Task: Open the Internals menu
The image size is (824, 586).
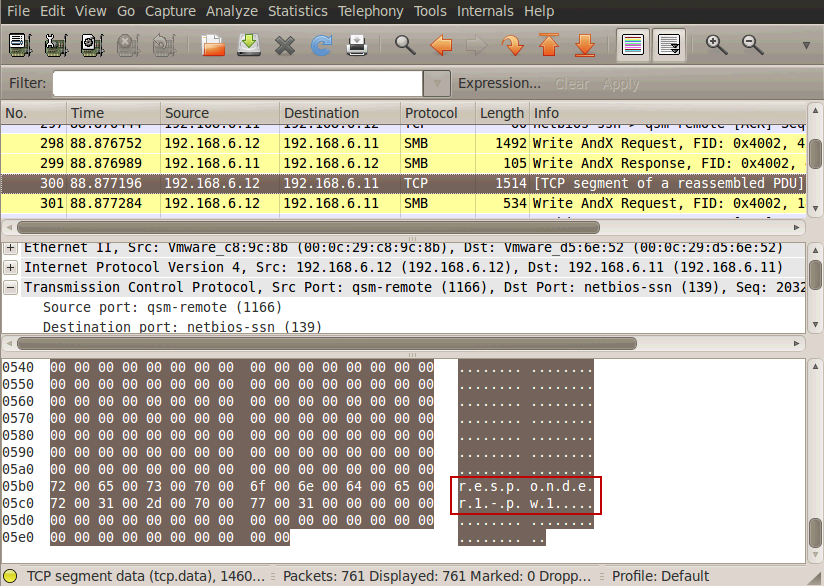Action: [x=485, y=11]
